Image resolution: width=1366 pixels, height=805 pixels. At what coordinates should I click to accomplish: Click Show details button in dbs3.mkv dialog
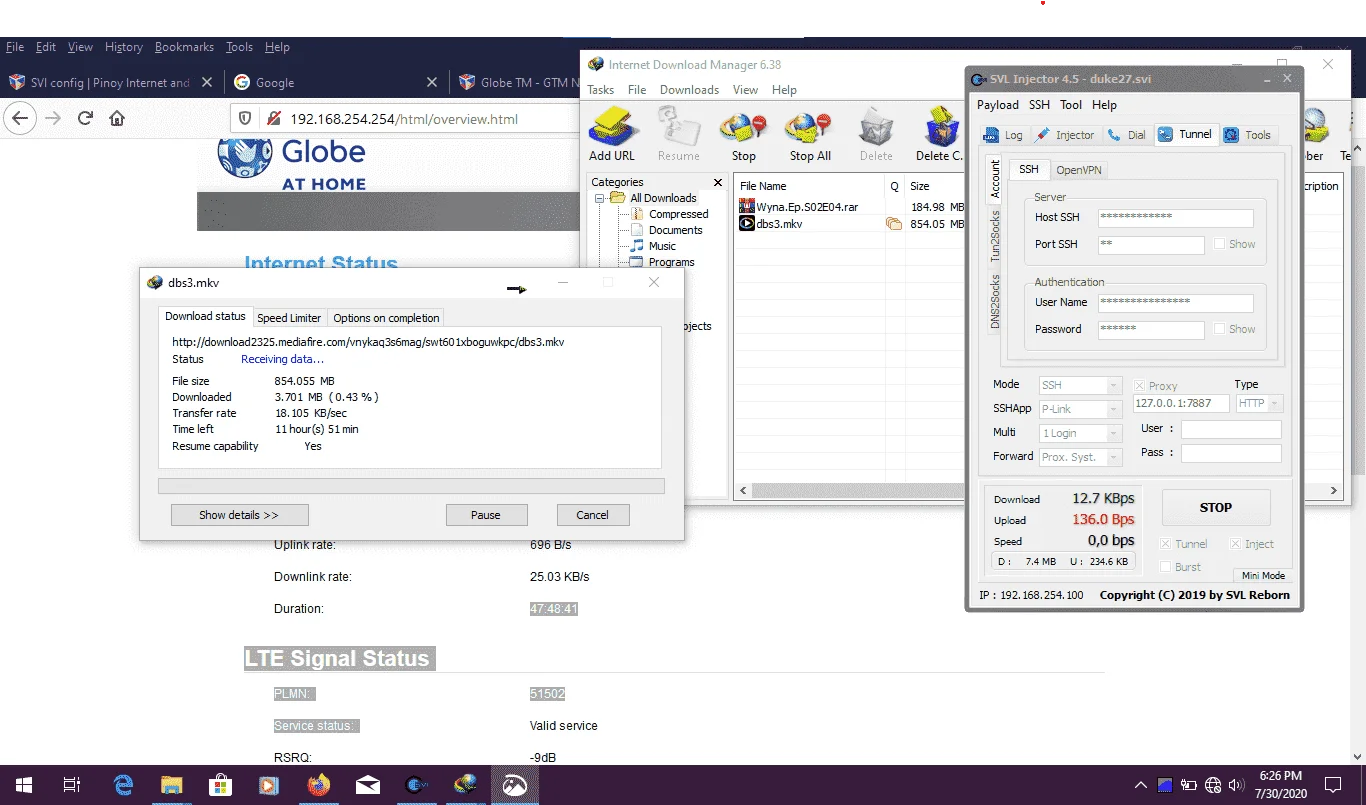point(239,515)
